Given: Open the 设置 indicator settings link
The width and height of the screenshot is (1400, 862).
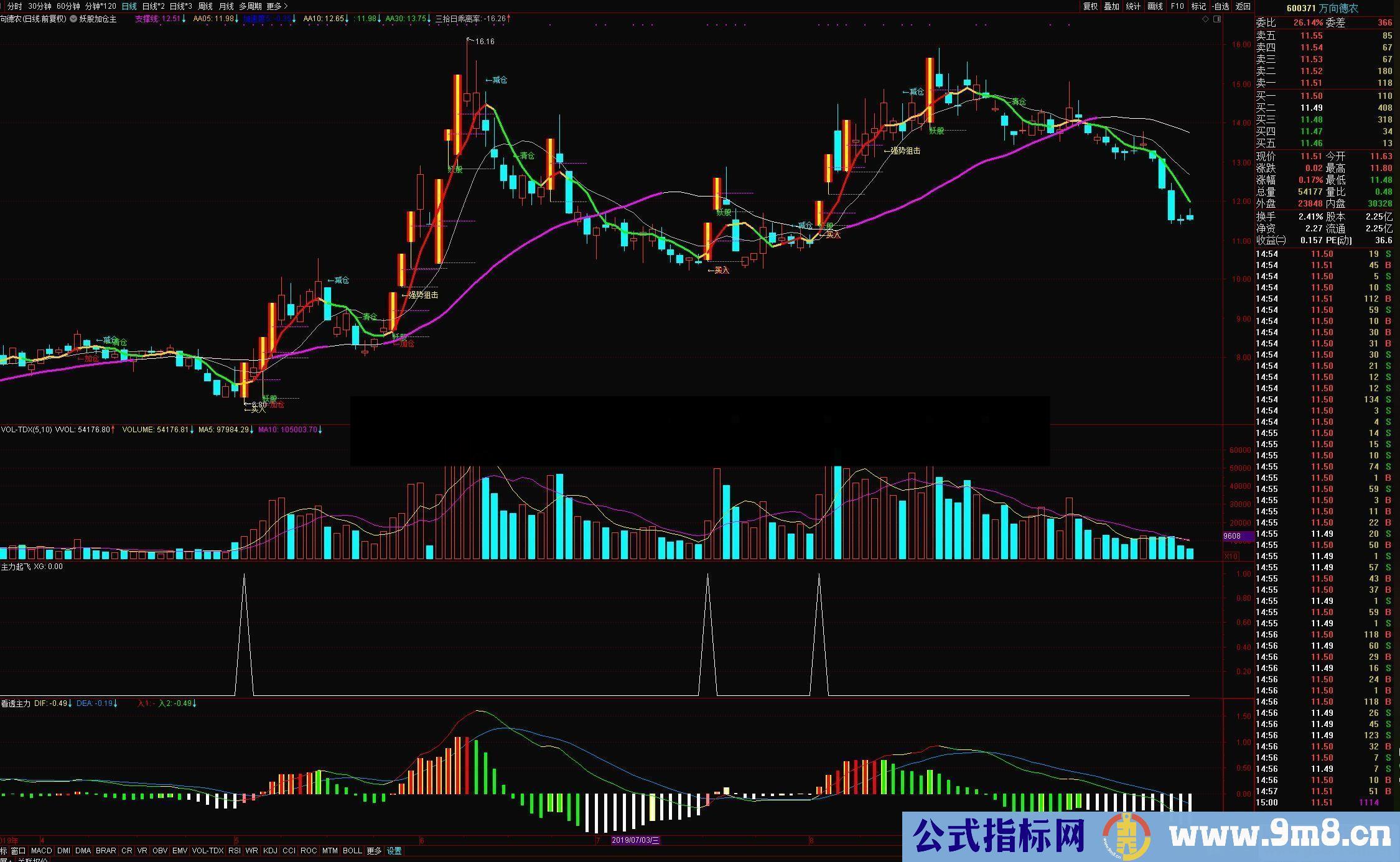Looking at the screenshot, I should click(x=394, y=851).
